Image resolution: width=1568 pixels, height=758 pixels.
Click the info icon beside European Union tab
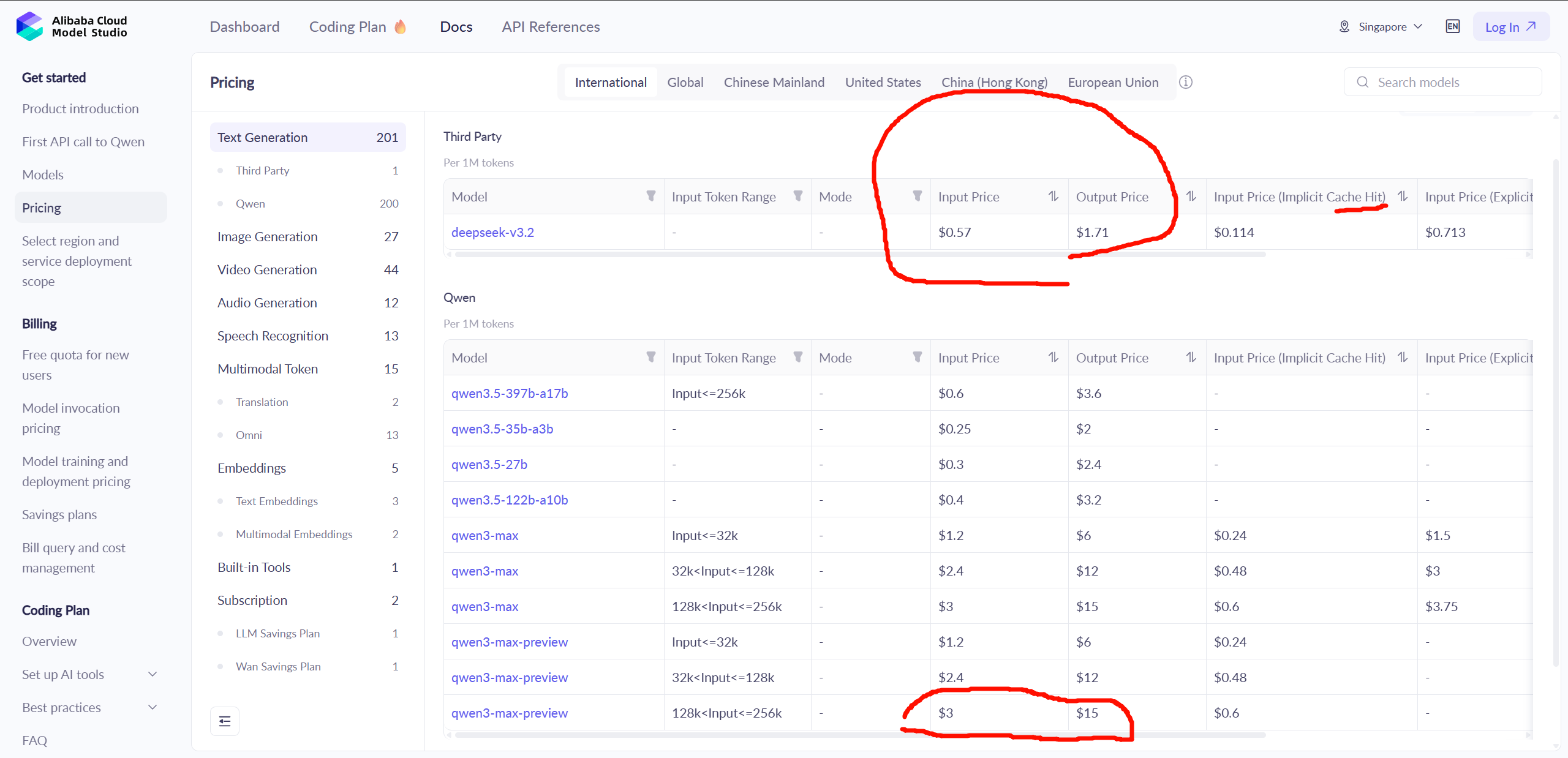point(1186,82)
